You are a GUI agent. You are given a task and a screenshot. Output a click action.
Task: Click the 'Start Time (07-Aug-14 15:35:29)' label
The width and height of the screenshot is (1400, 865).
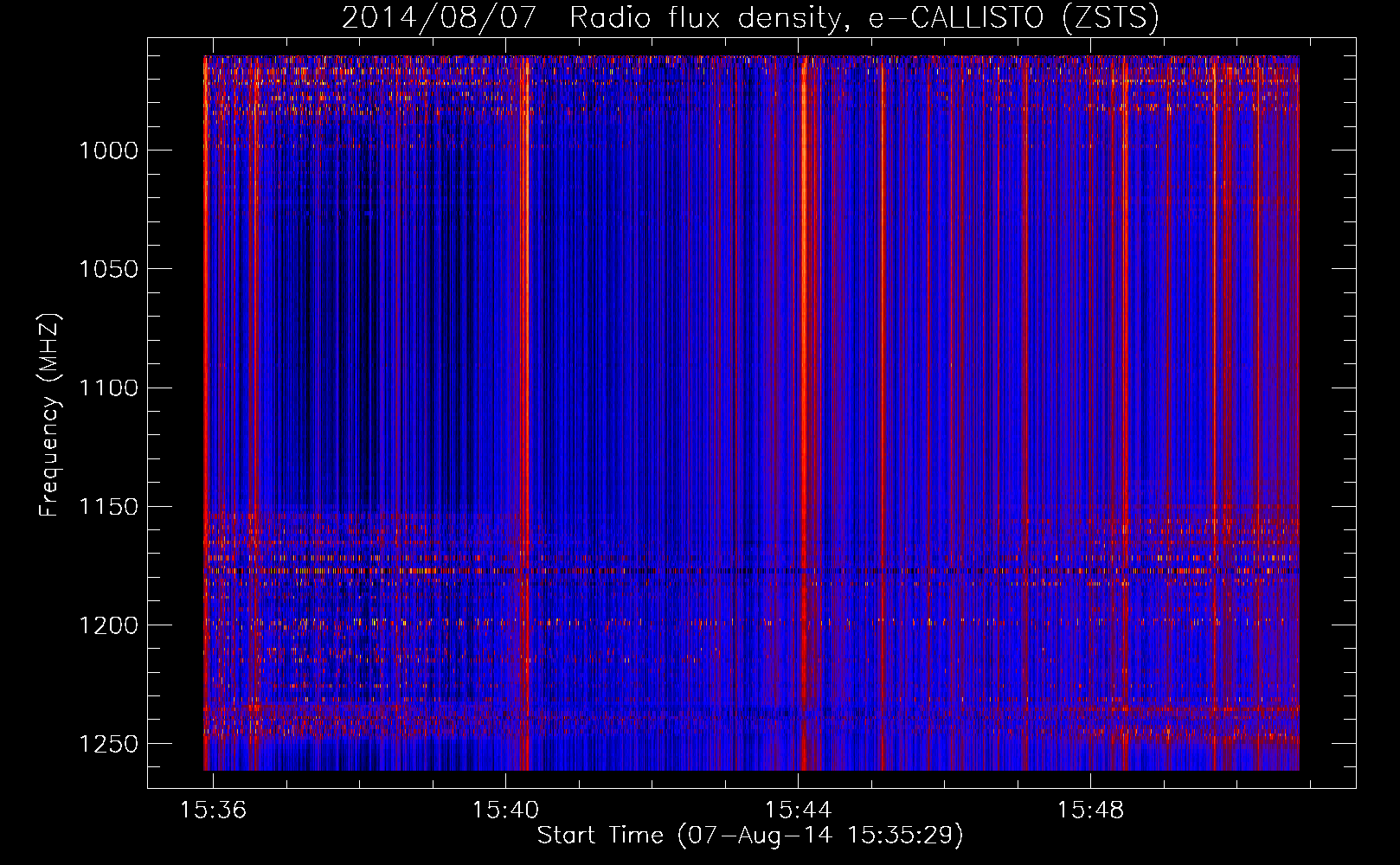click(750, 836)
